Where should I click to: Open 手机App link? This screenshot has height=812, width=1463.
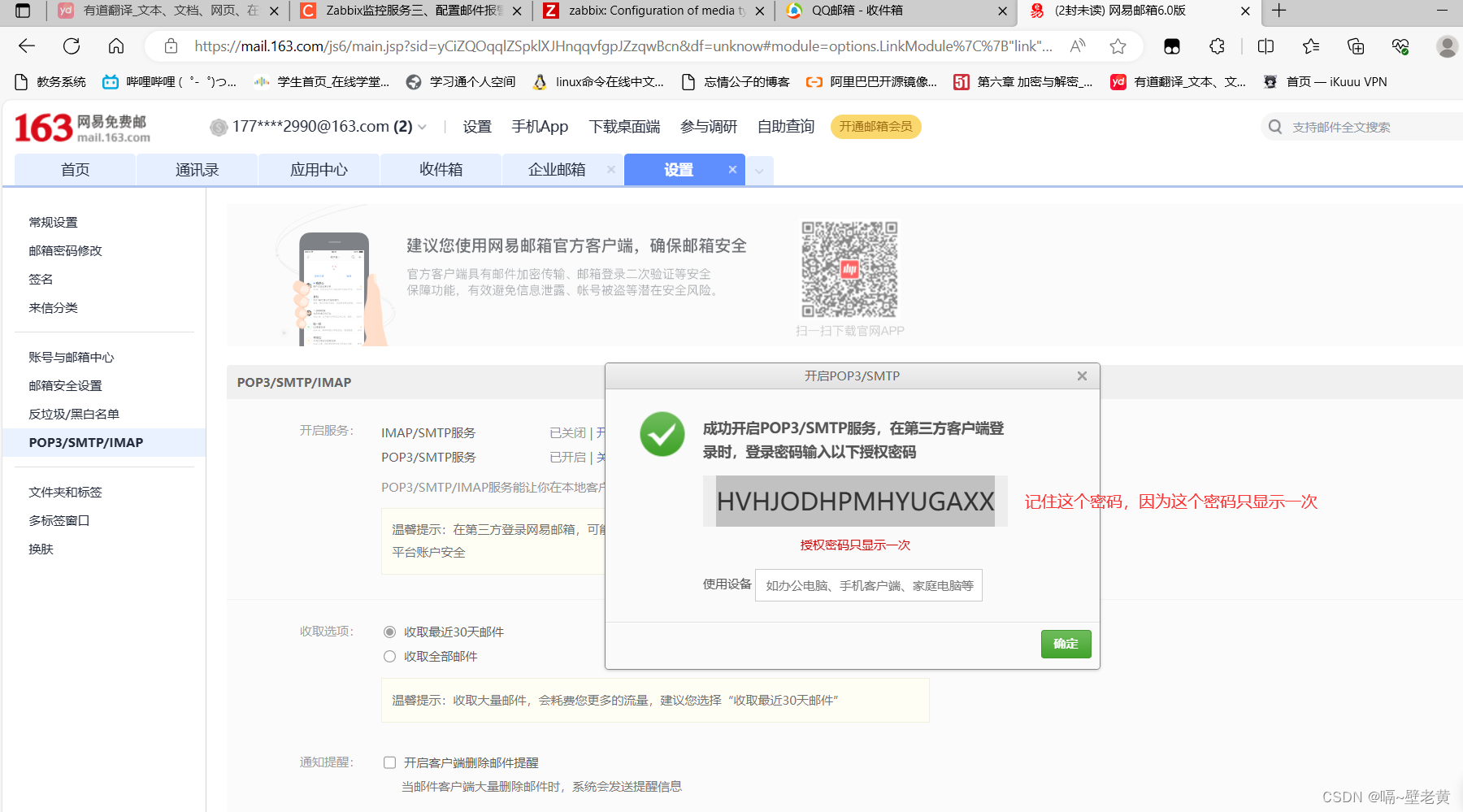point(540,127)
